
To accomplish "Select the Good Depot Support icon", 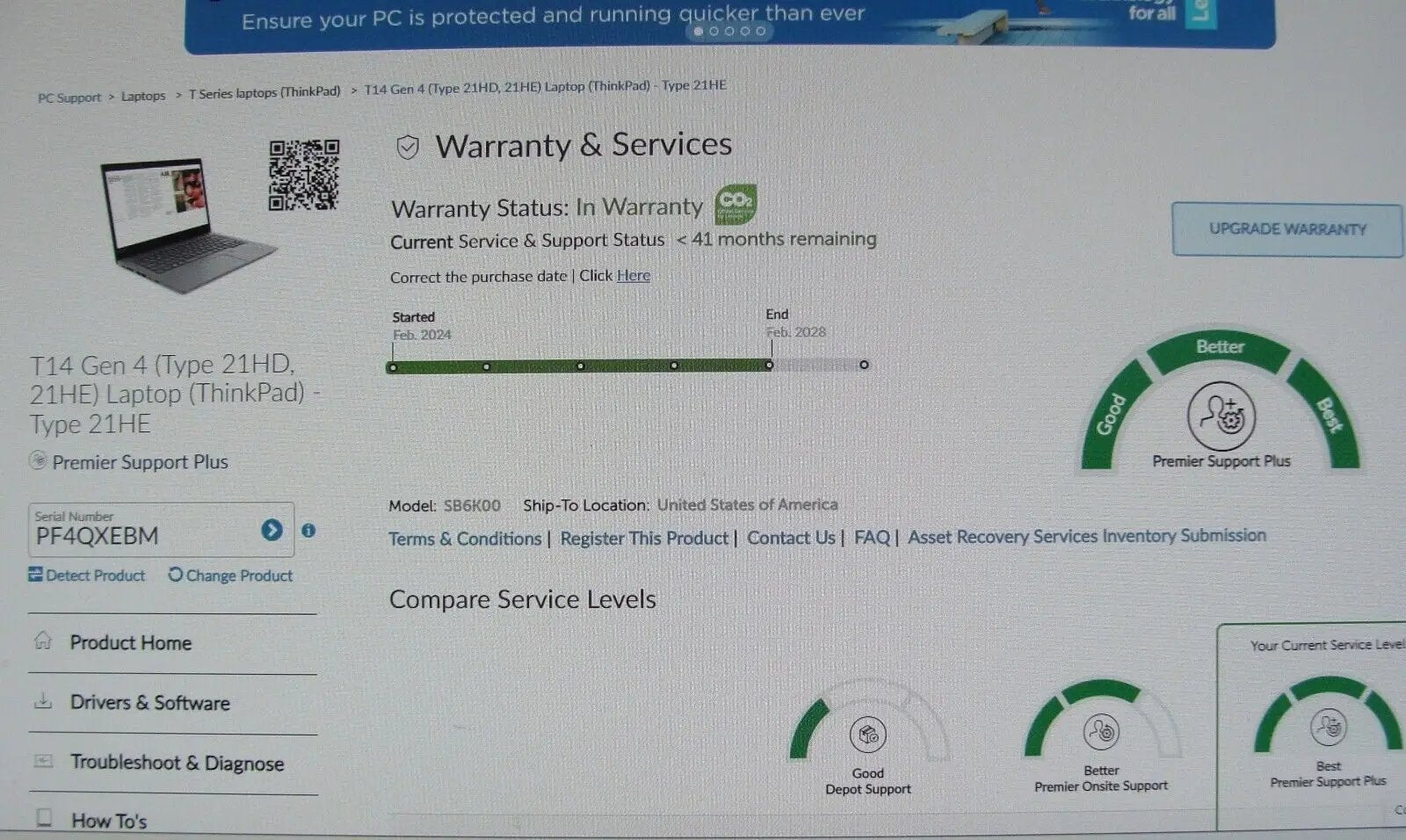I will [868, 735].
